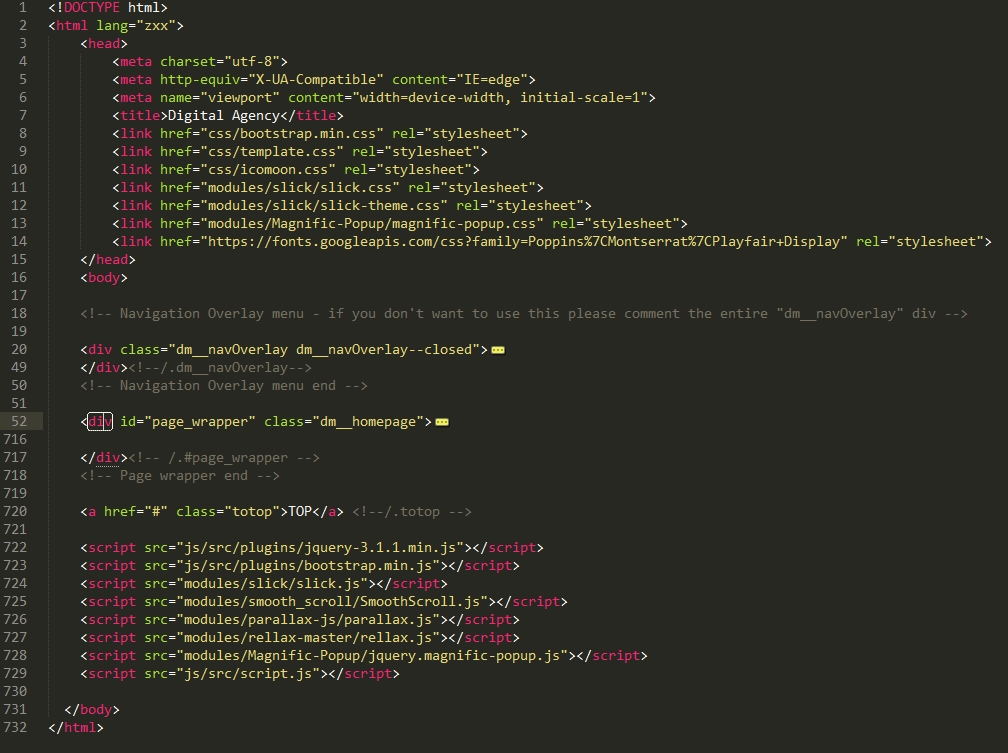
Task: Click the charset="utf-8" meta line
Action: coord(200,62)
